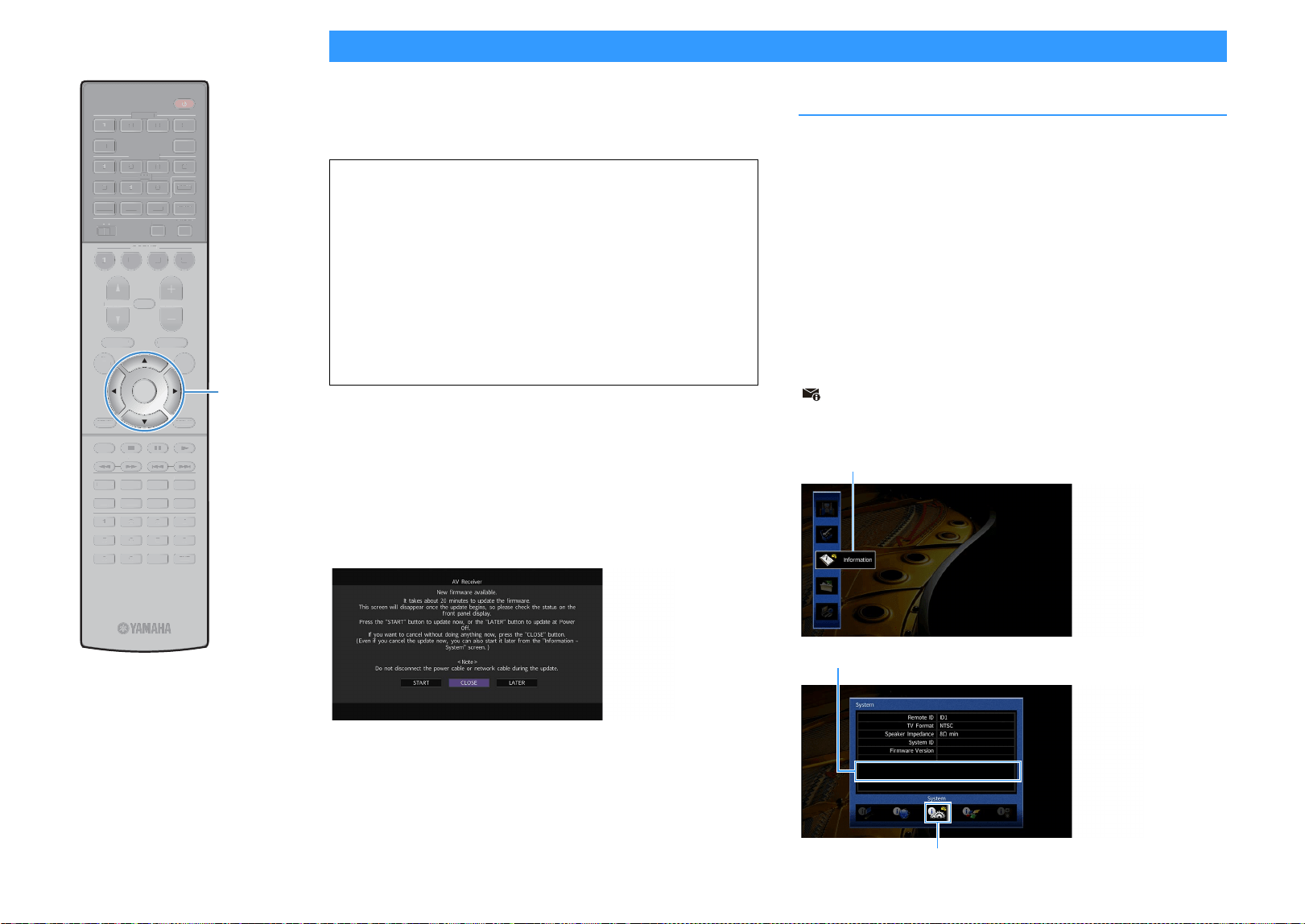Open the Information menu icon

[x=828, y=559]
